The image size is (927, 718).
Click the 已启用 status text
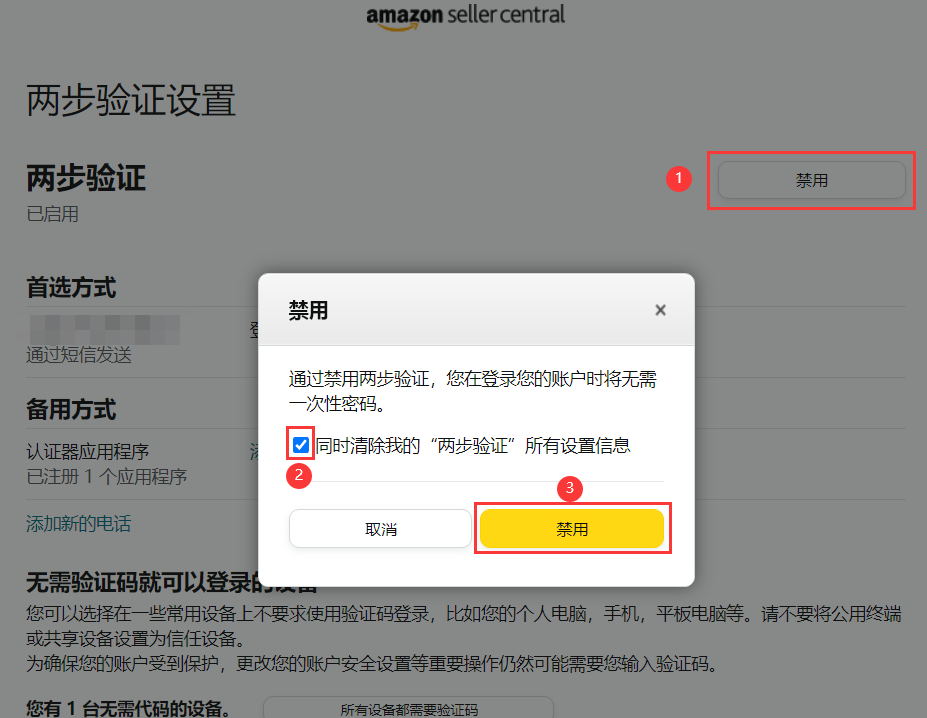tap(52, 214)
